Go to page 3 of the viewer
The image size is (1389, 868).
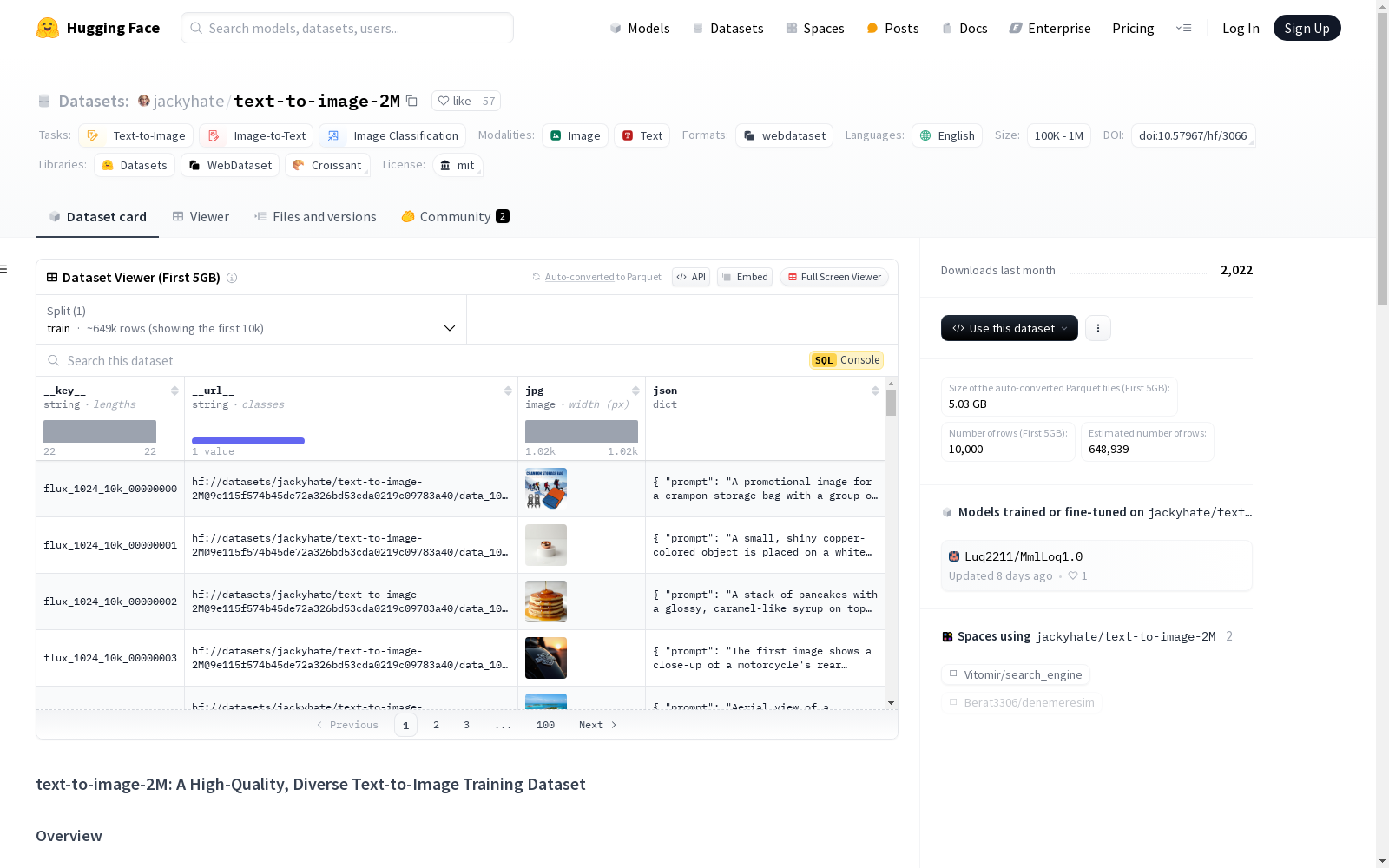[466, 725]
